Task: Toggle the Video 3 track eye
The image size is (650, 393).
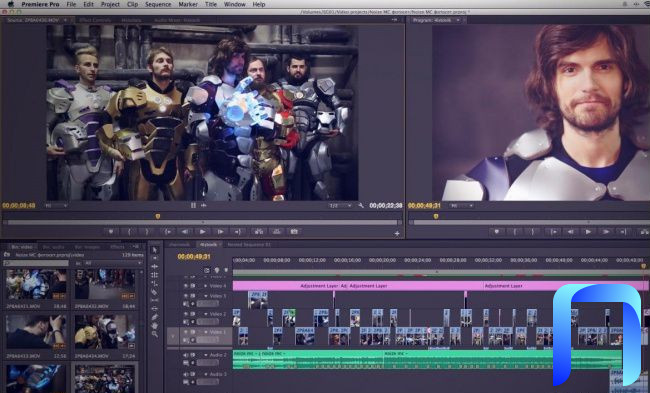Action: pos(186,296)
